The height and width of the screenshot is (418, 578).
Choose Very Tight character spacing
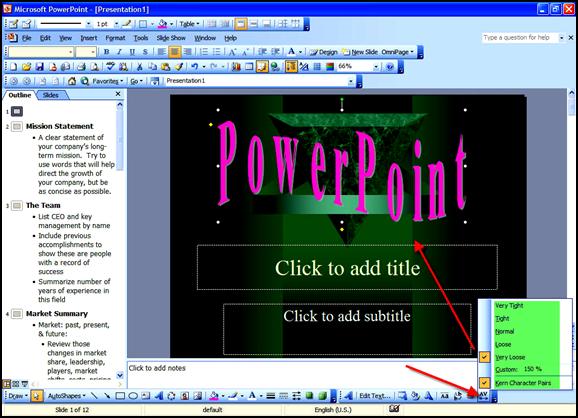[509, 306]
